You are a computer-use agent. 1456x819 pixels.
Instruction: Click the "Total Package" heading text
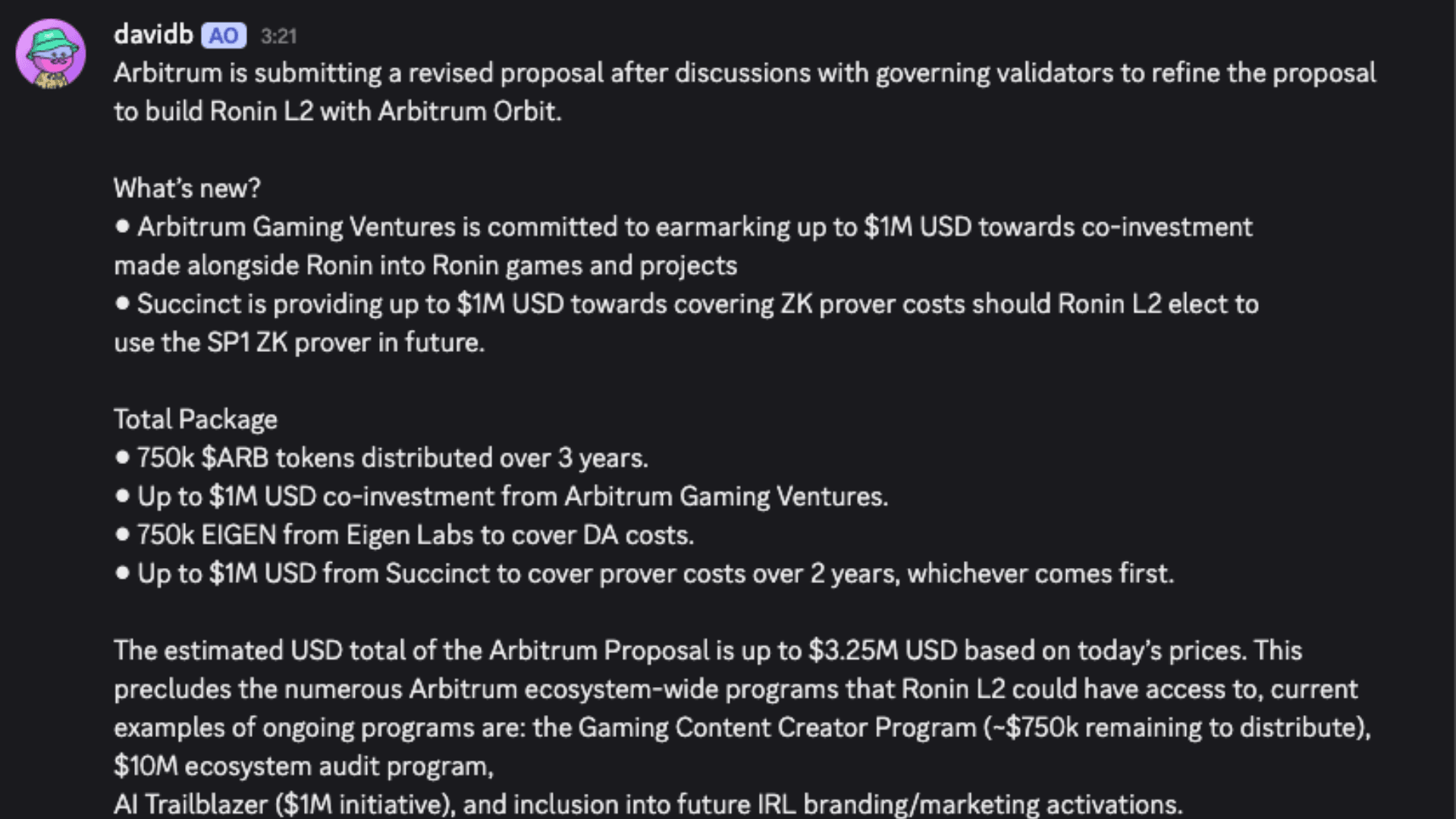click(x=195, y=419)
